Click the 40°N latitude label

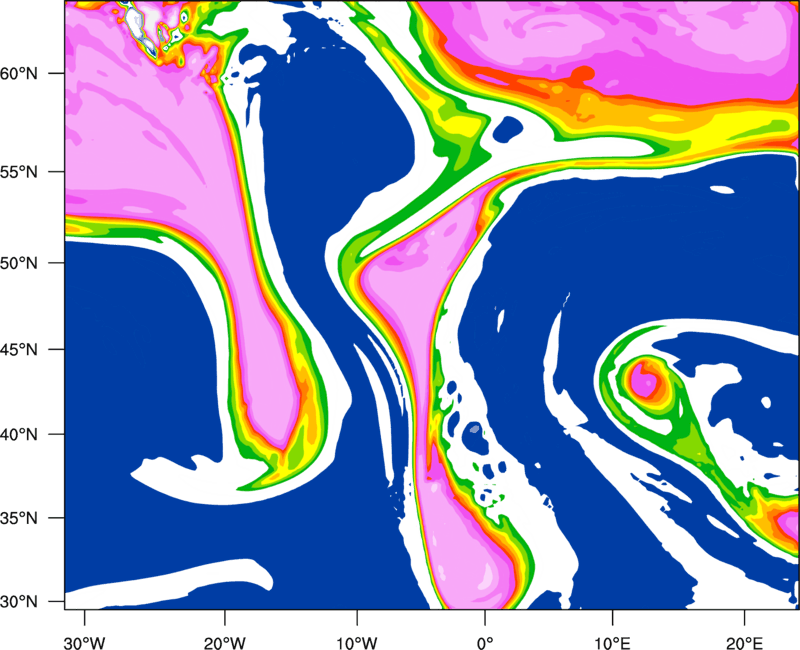click(19, 435)
